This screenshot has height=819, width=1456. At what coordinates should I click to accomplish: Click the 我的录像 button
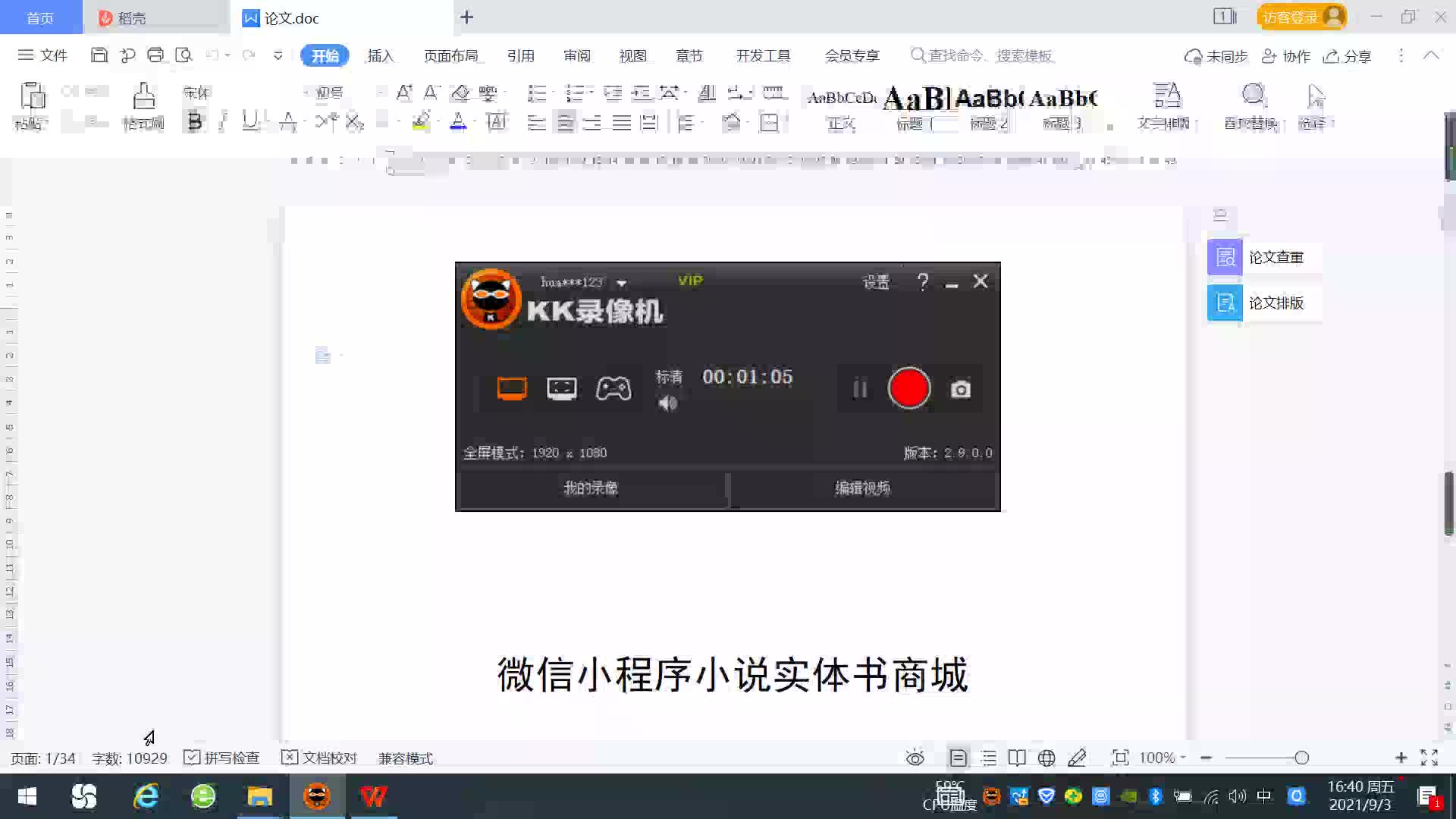tap(591, 488)
